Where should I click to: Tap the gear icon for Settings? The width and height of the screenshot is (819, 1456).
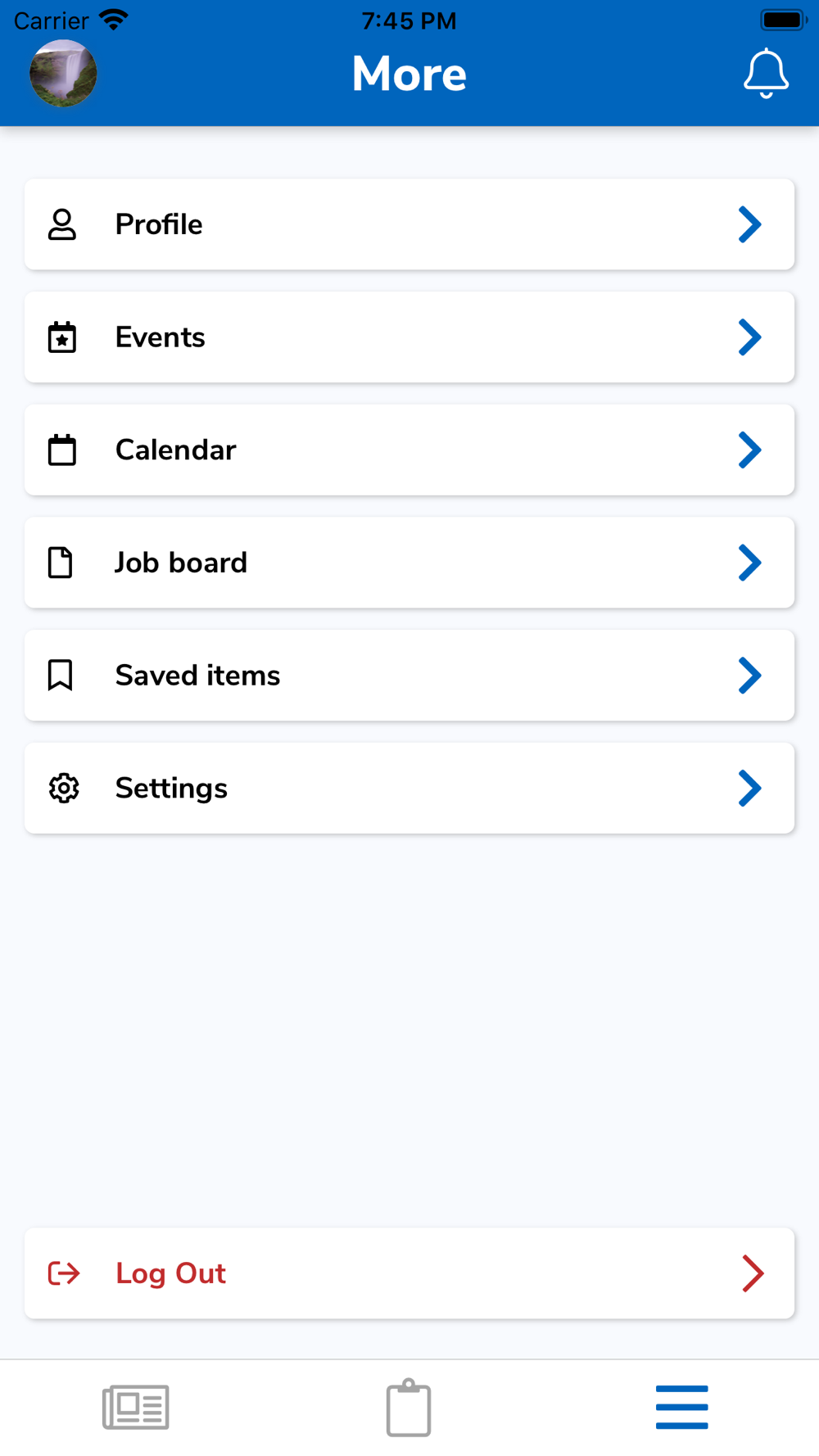coord(64,788)
